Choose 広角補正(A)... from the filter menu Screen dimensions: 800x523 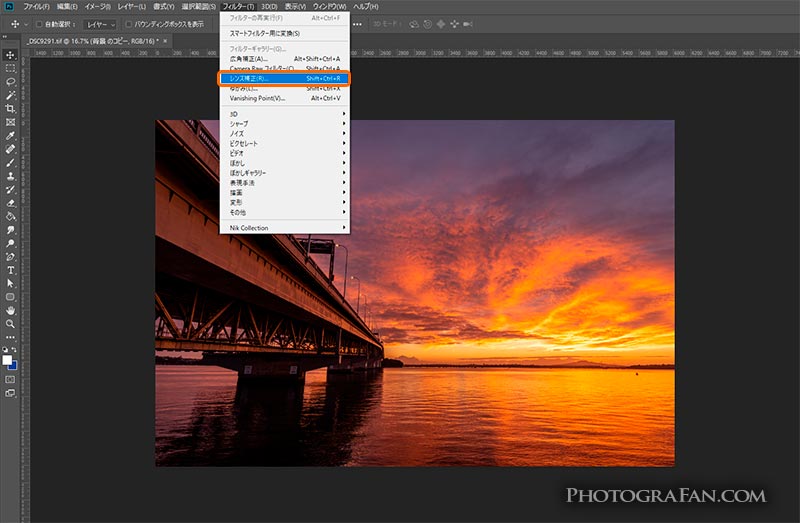285,59
